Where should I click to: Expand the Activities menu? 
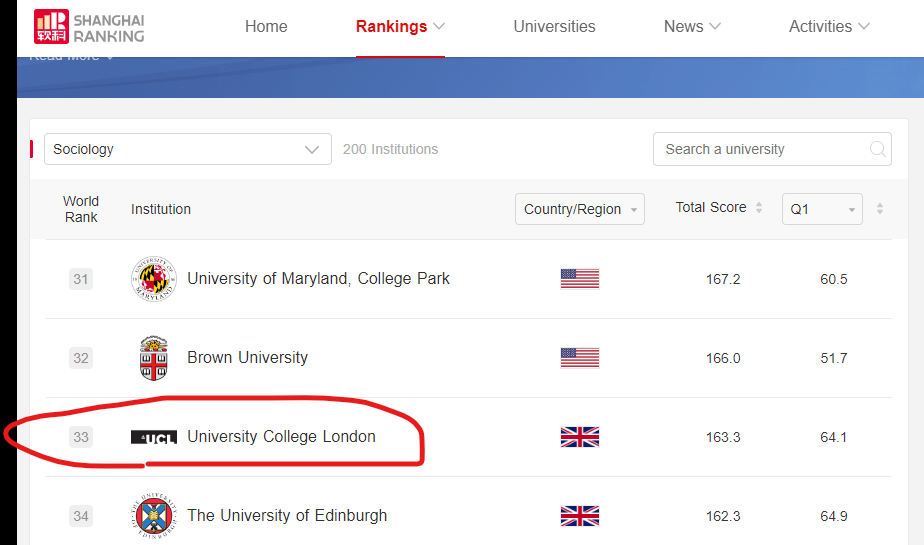pos(829,27)
